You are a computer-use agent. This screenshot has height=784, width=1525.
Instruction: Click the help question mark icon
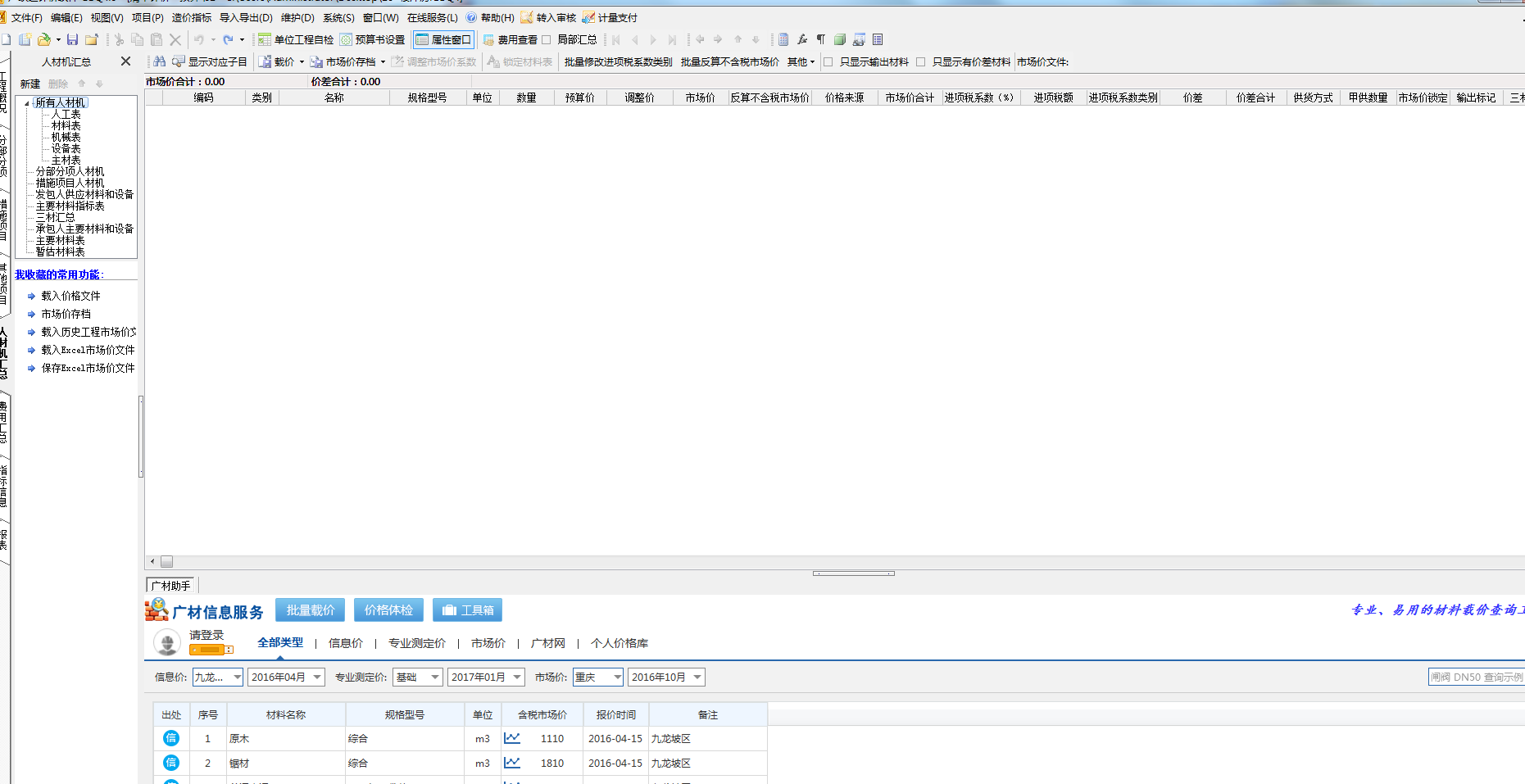471,17
